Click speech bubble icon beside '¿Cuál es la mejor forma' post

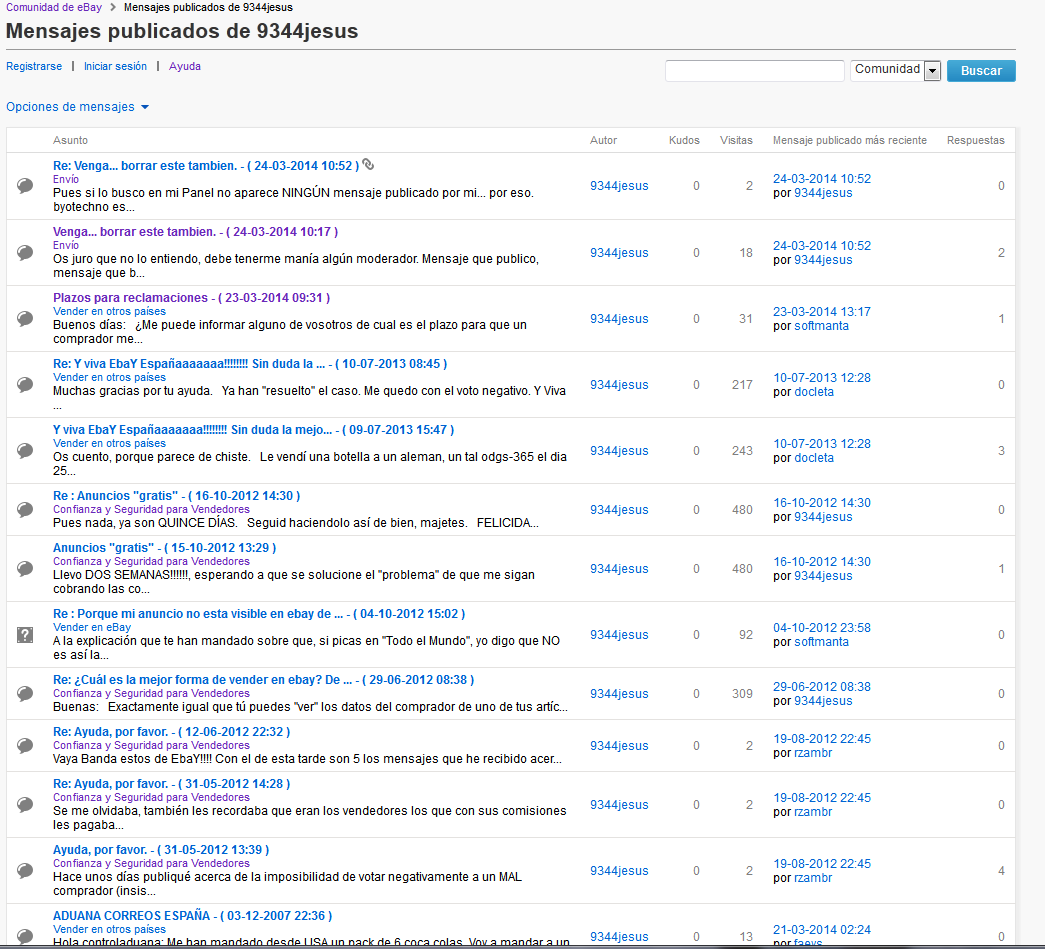click(26, 693)
